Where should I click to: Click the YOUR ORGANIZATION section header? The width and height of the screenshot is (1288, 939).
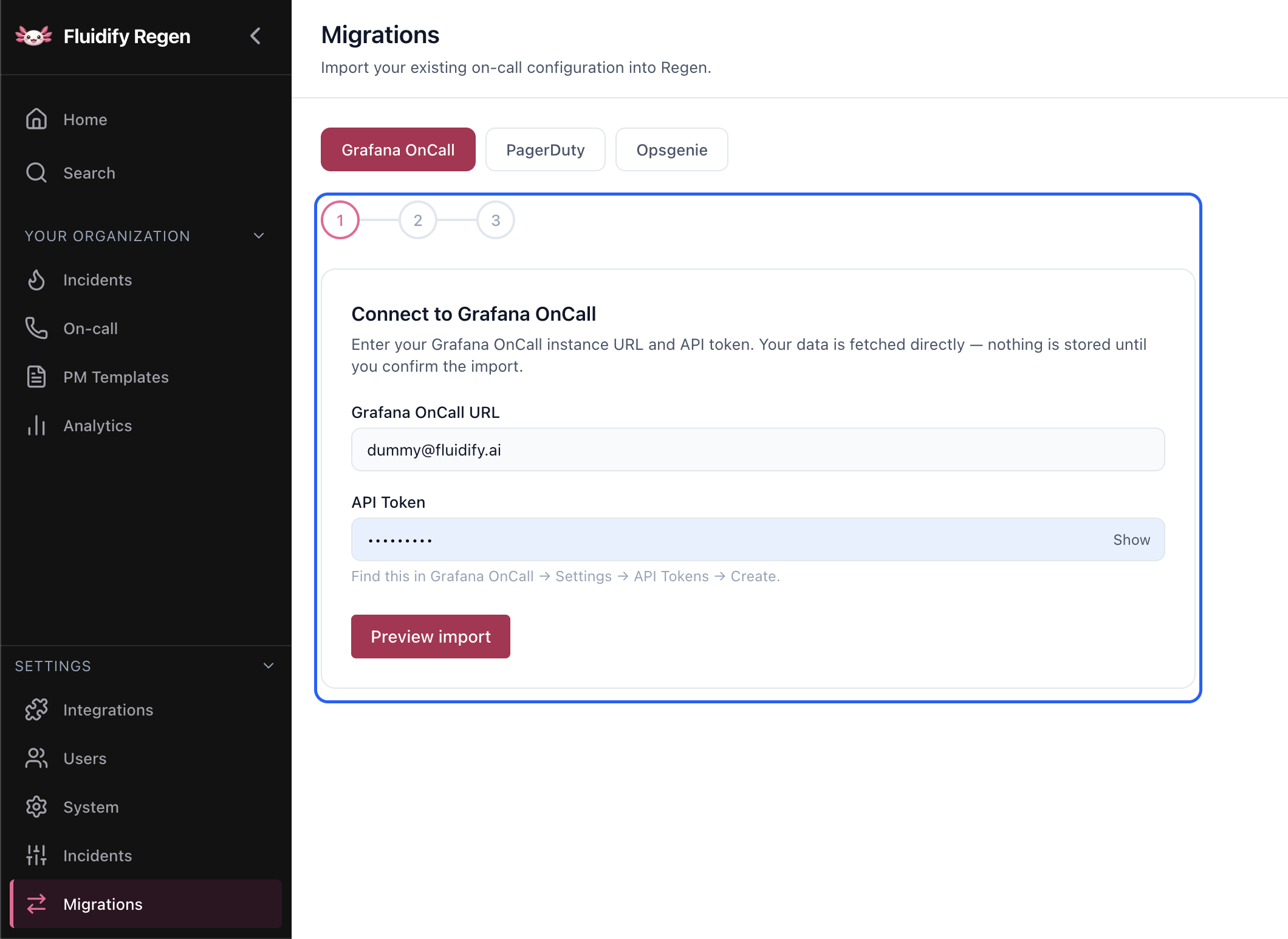click(108, 236)
